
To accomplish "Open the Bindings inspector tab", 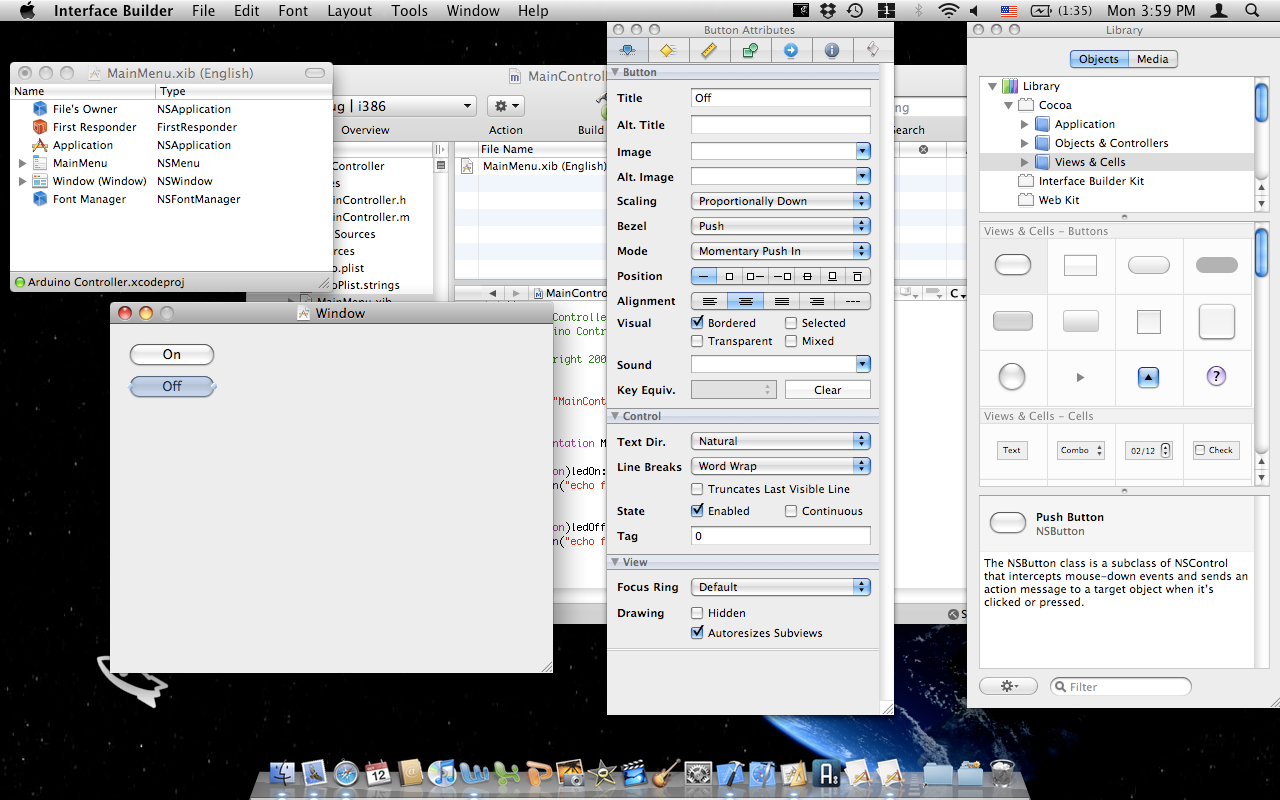I will coord(750,50).
